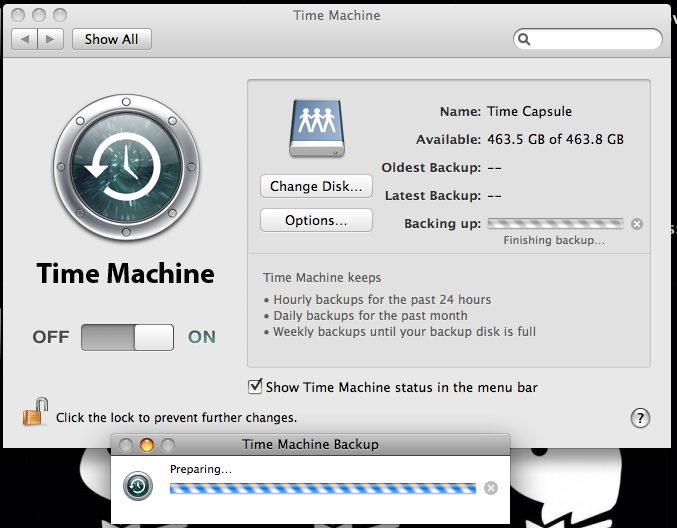Click the Preparing… label
This screenshot has width=677, height=528.
coord(201,469)
